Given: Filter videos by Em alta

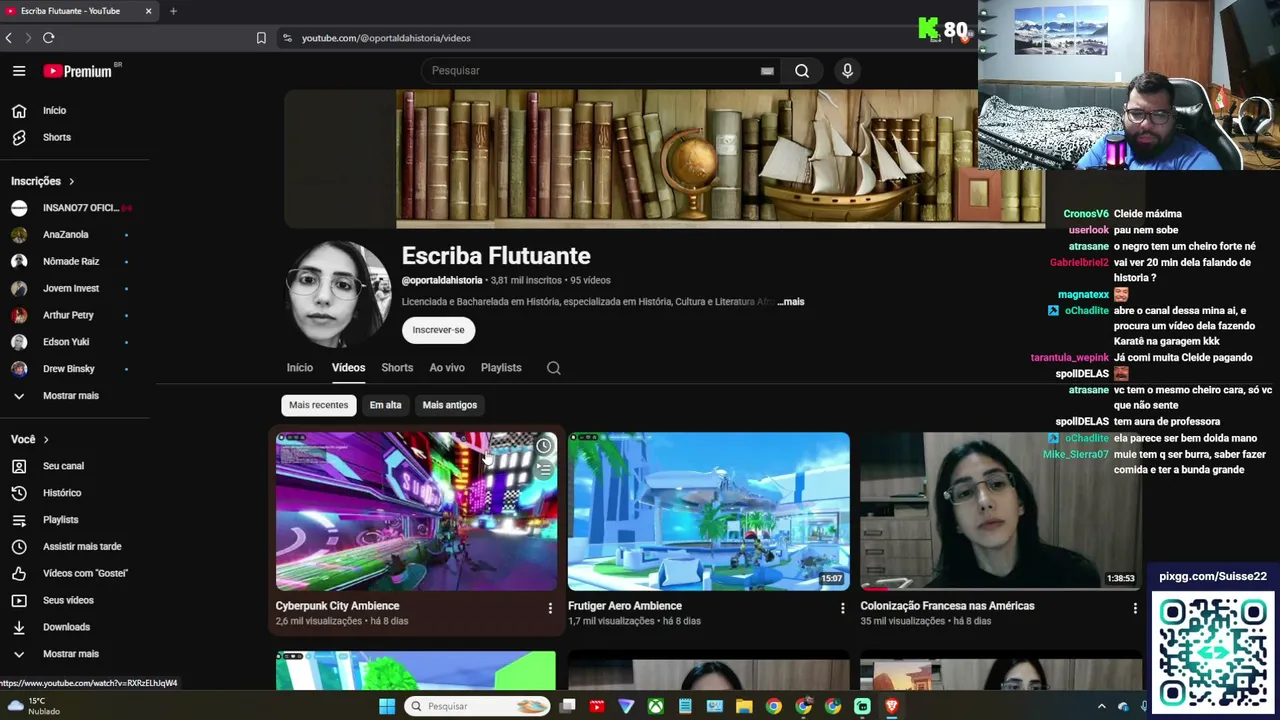Looking at the screenshot, I should click(x=385, y=405).
